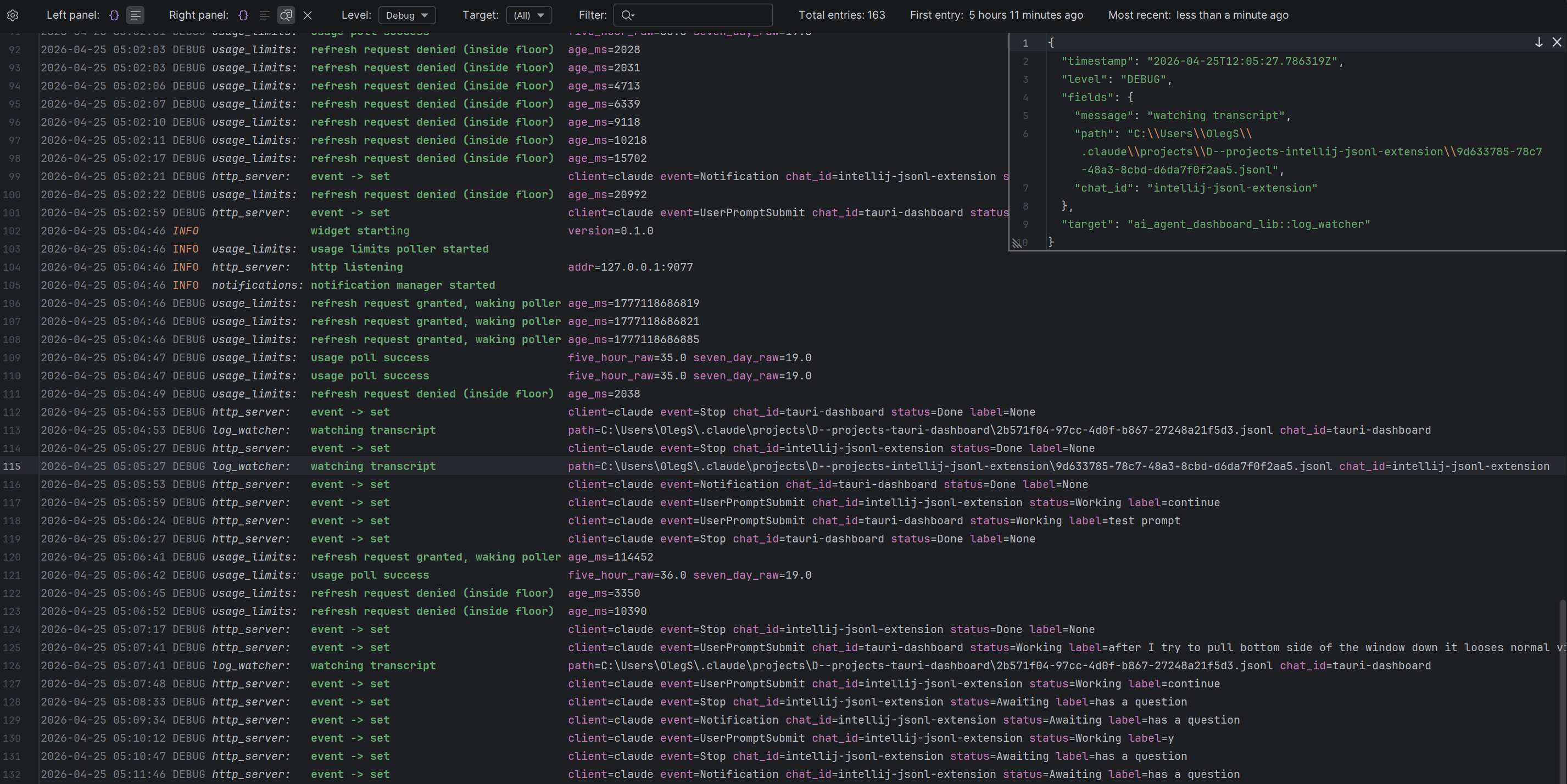Switch left panel to JSON braces view
Viewport: 1567px width, 784px height.
(114, 15)
